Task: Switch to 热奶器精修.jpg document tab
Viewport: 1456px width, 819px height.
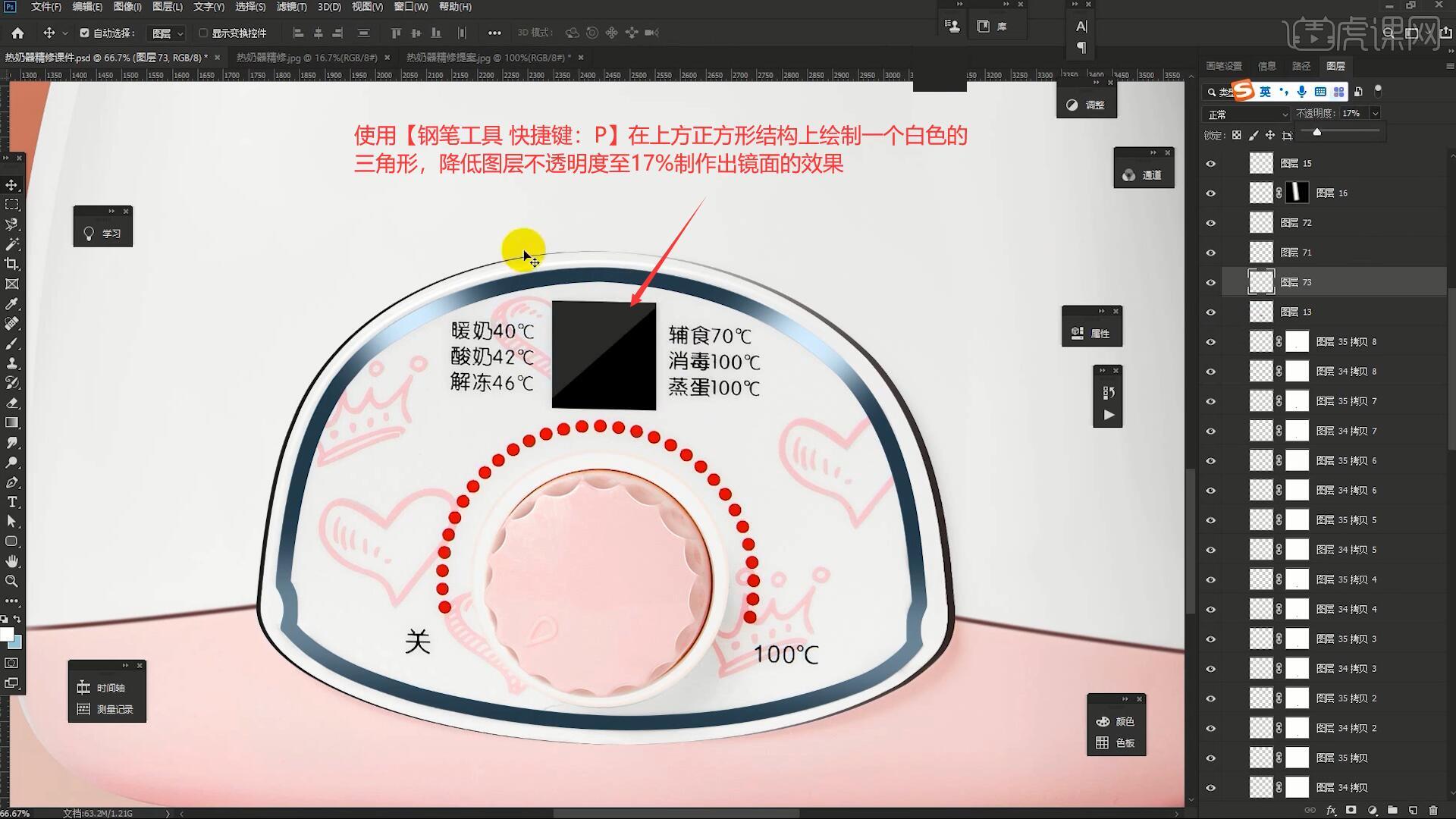Action: [x=306, y=58]
